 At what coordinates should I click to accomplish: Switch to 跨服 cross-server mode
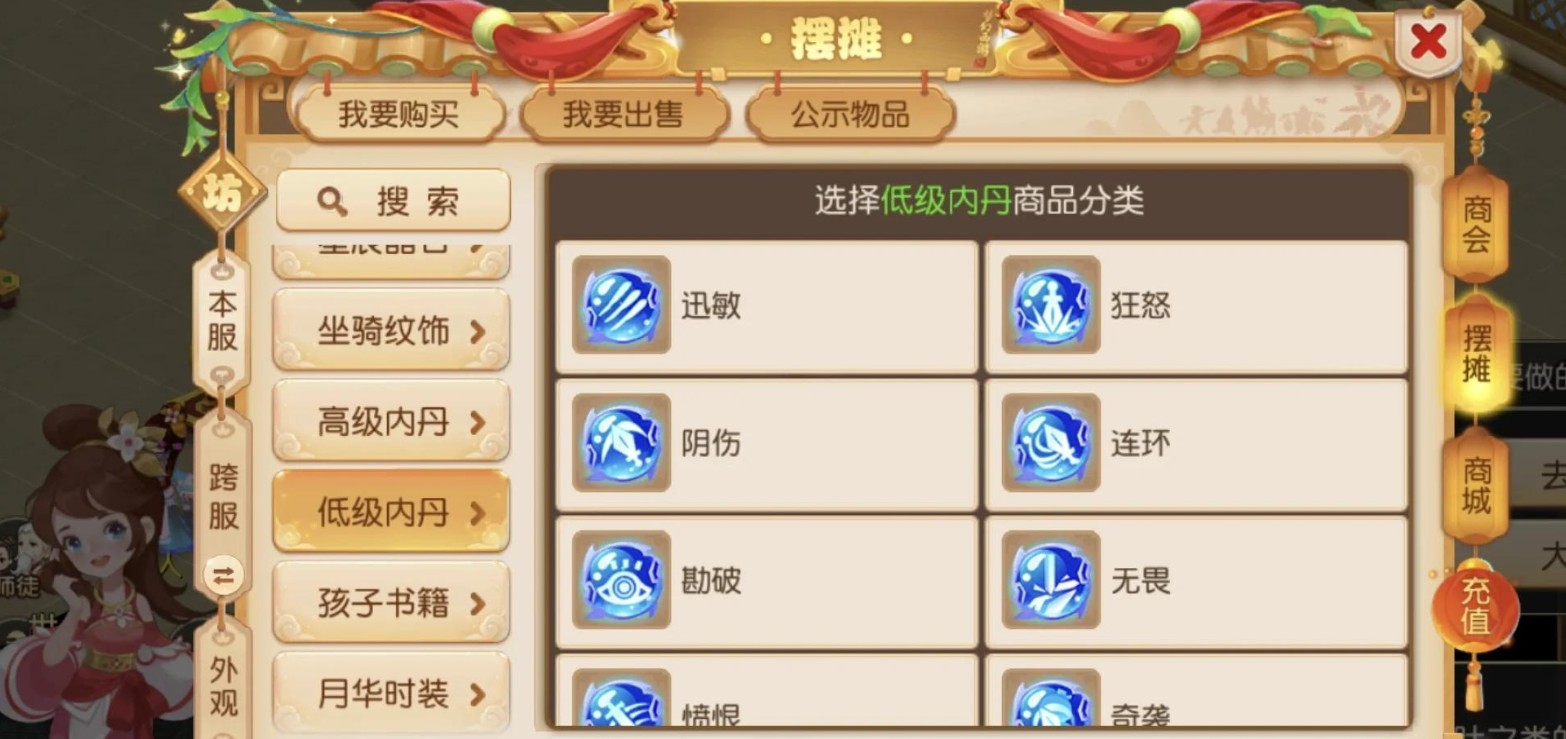[223, 496]
